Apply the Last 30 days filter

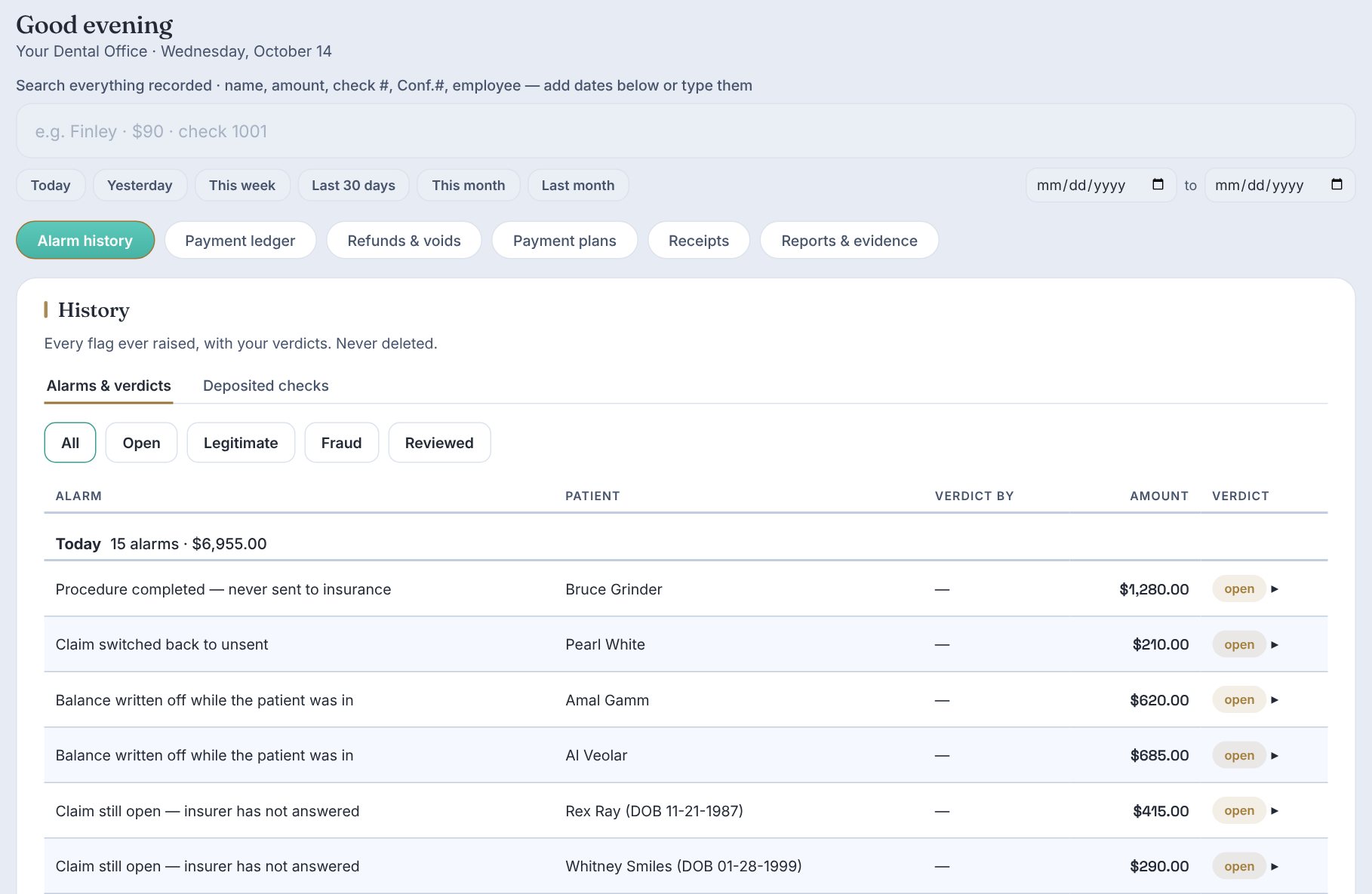coord(353,185)
